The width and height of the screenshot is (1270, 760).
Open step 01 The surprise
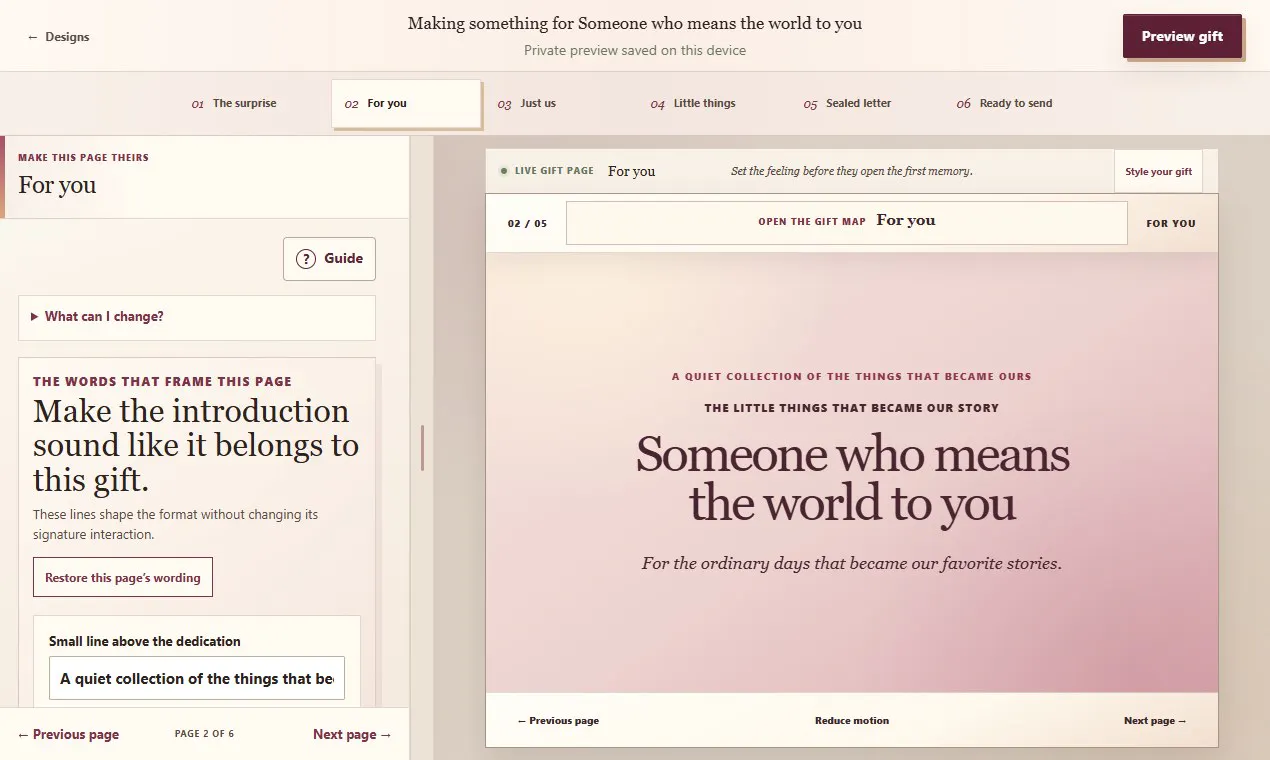pyautogui.click(x=234, y=103)
